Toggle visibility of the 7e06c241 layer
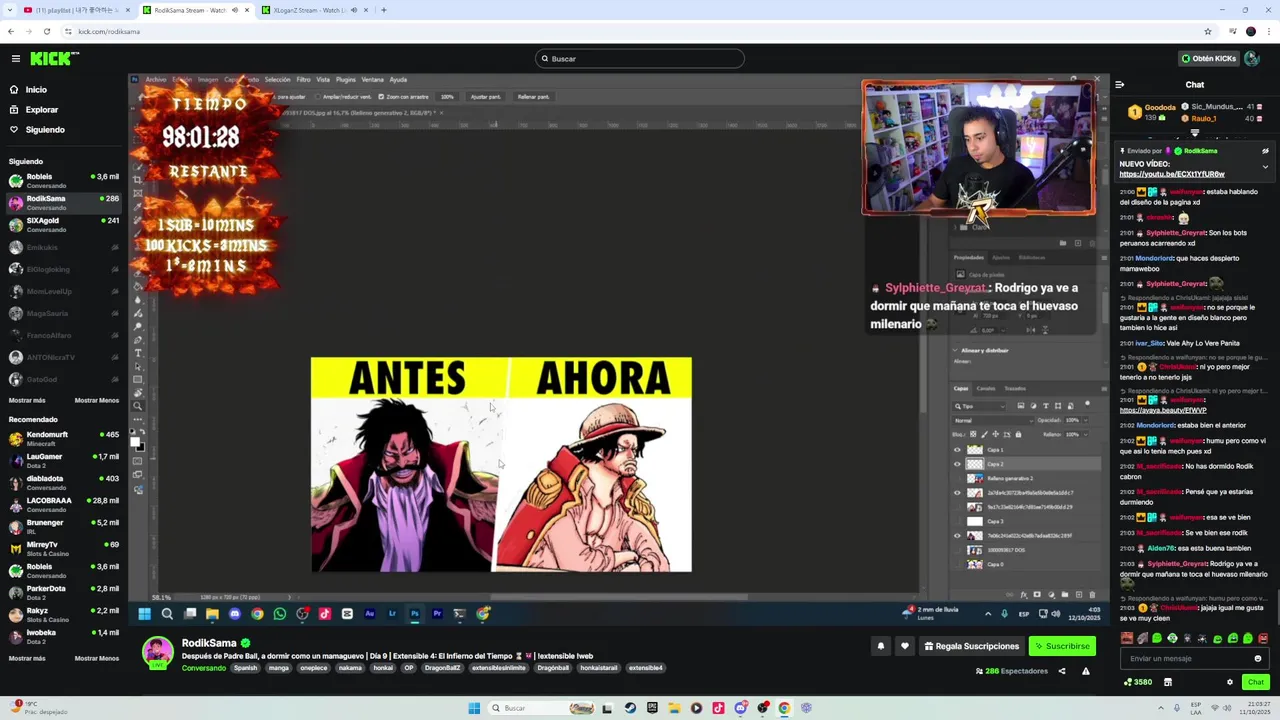Screen dimensions: 1280x720 pos(957,536)
